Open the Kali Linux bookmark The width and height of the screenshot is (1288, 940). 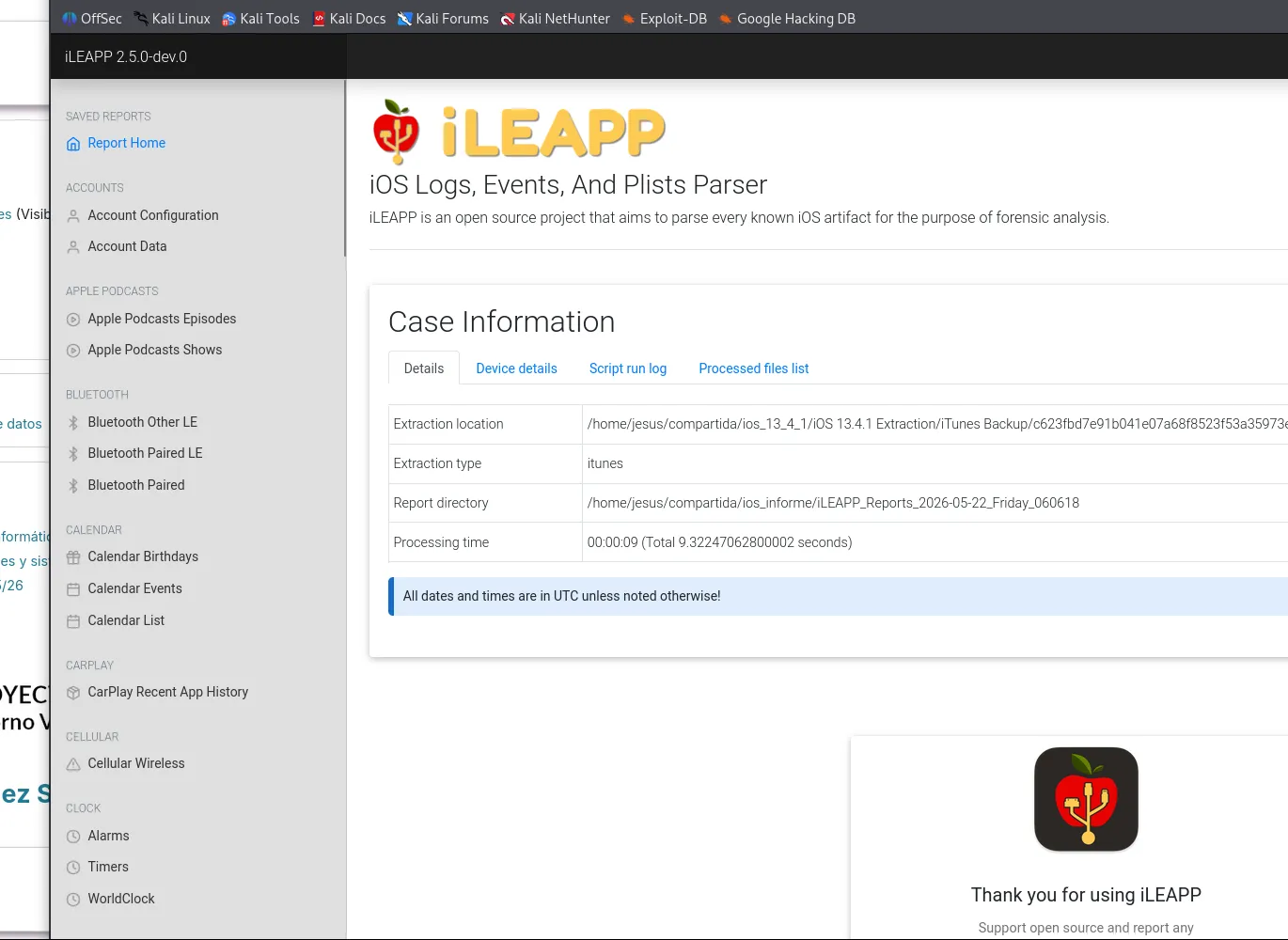point(172,19)
